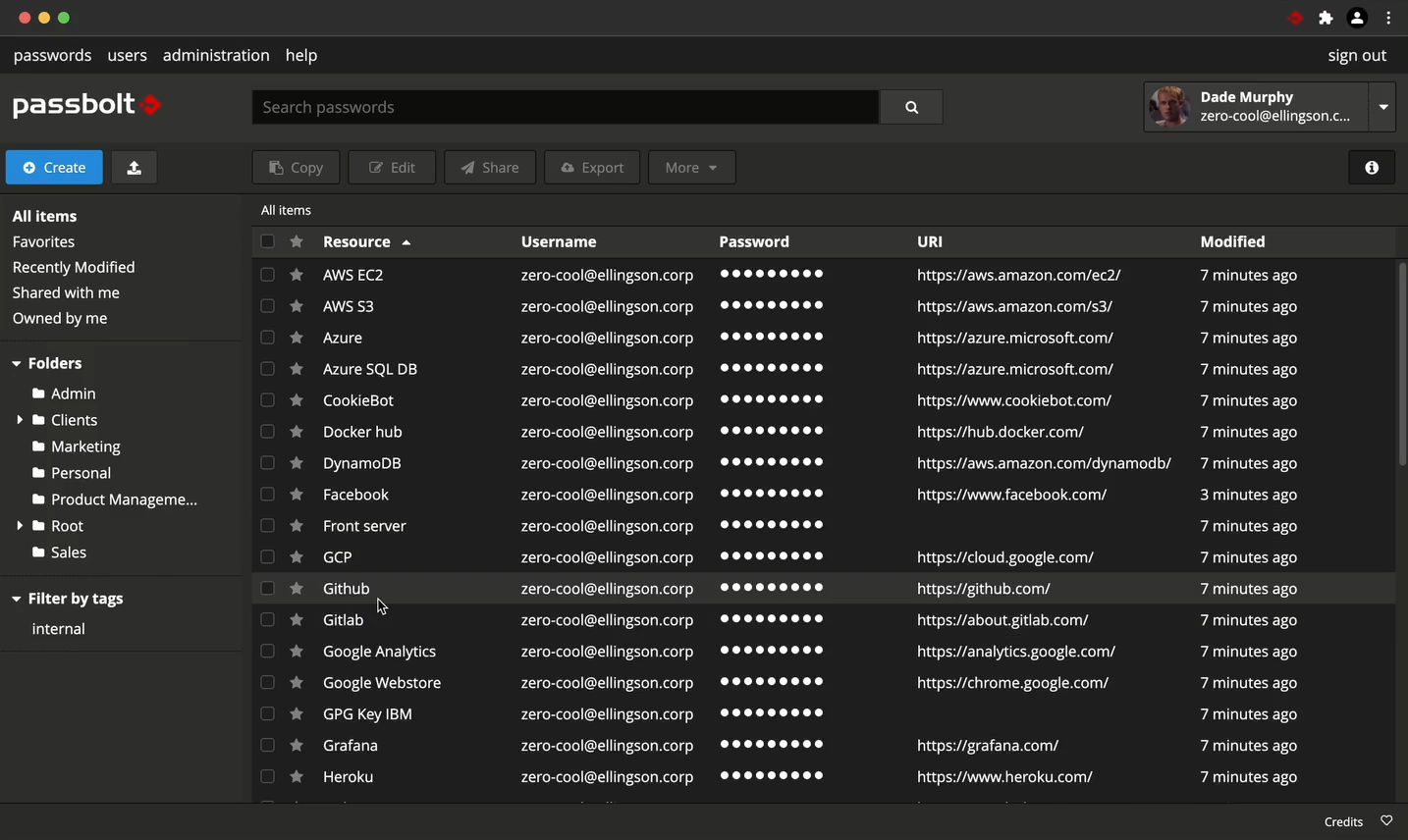Favorite the GCP star
Viewport: 1408px width, 840px height.
click(x=297, y=557)
